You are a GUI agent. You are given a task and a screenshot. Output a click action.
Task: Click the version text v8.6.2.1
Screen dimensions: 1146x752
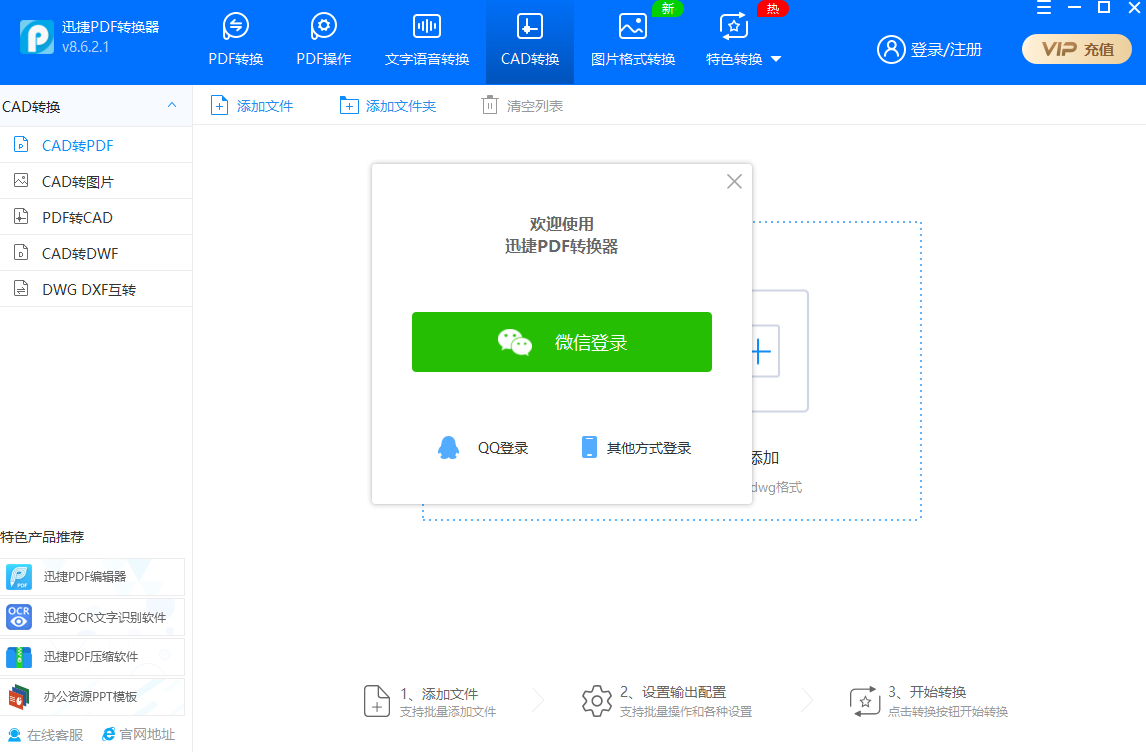[x=86, y=47]
